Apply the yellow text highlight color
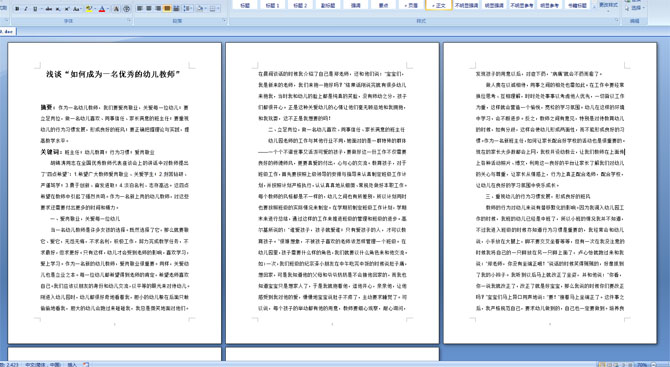The image size is (670, 367). [x=89, y=9]
